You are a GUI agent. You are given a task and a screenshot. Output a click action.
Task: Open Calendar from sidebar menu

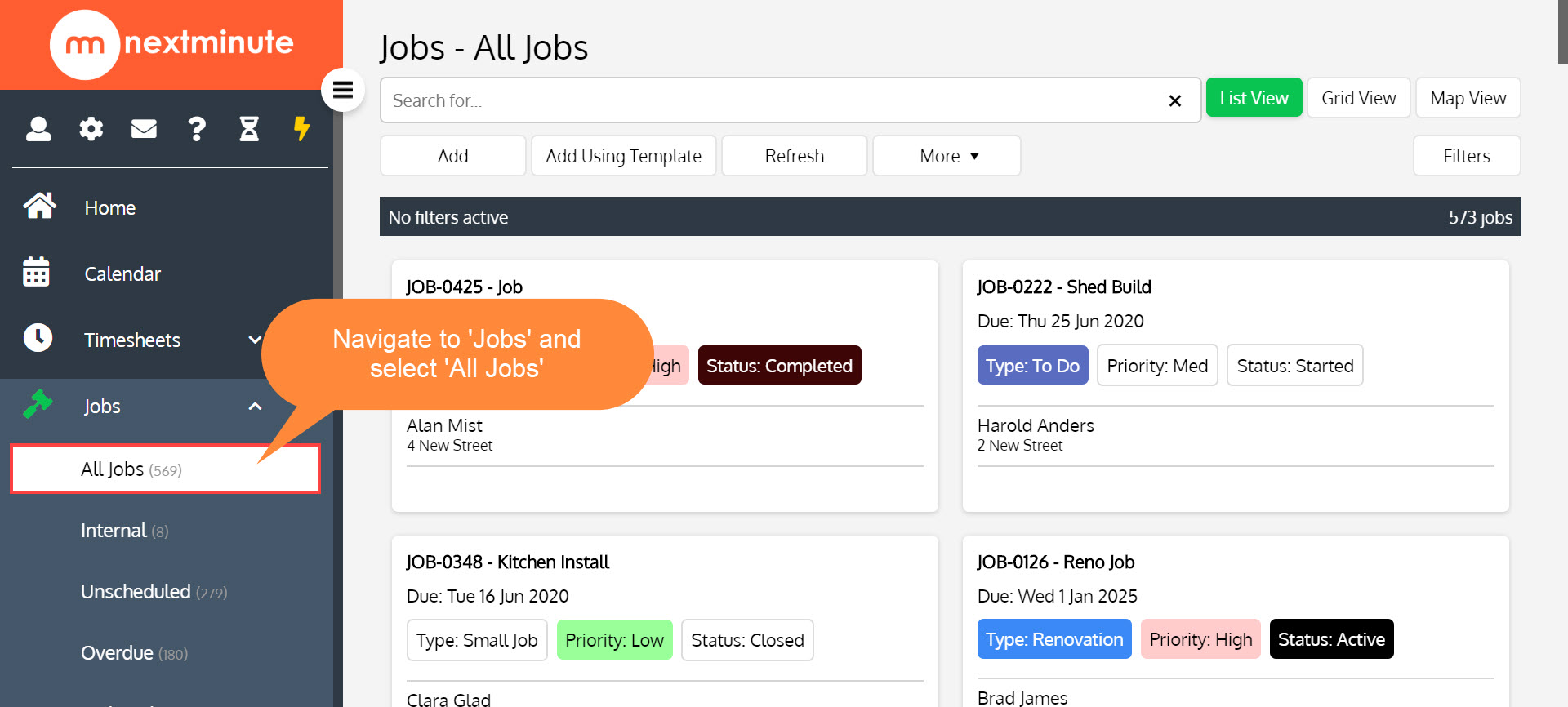122,274
